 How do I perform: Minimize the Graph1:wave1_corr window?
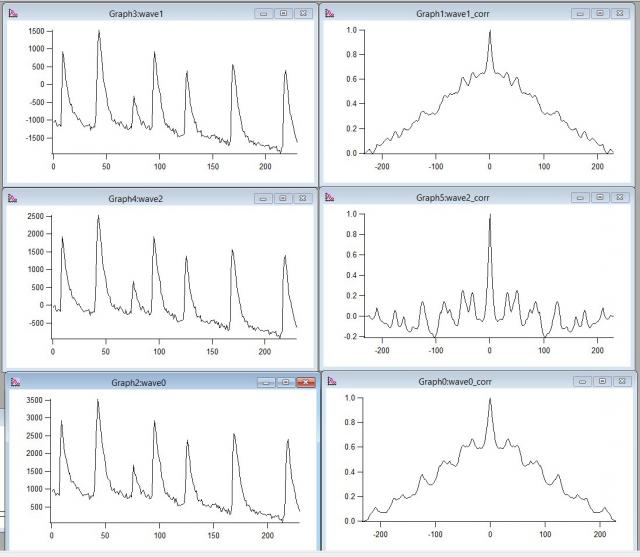582,14
